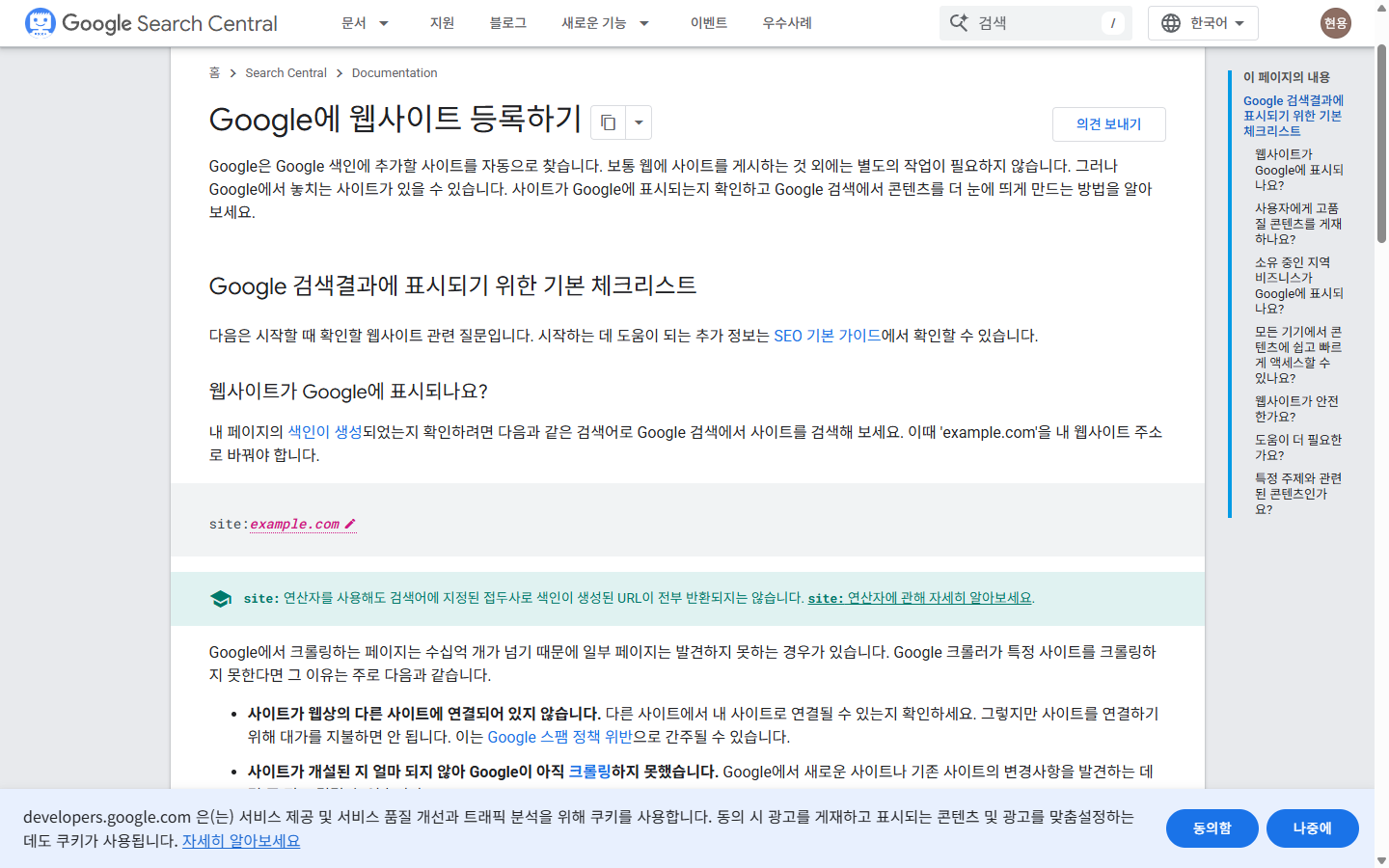The height and width of the screenshot is (868, 1389).
Task: Open the 자세히 알아보세요 cookie link
Action: coord(241,841)
